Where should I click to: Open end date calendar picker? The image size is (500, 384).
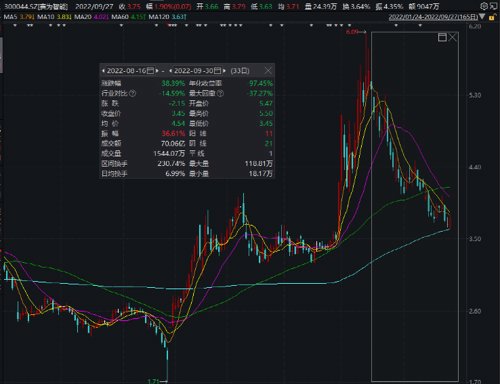[x=217, y=71]
